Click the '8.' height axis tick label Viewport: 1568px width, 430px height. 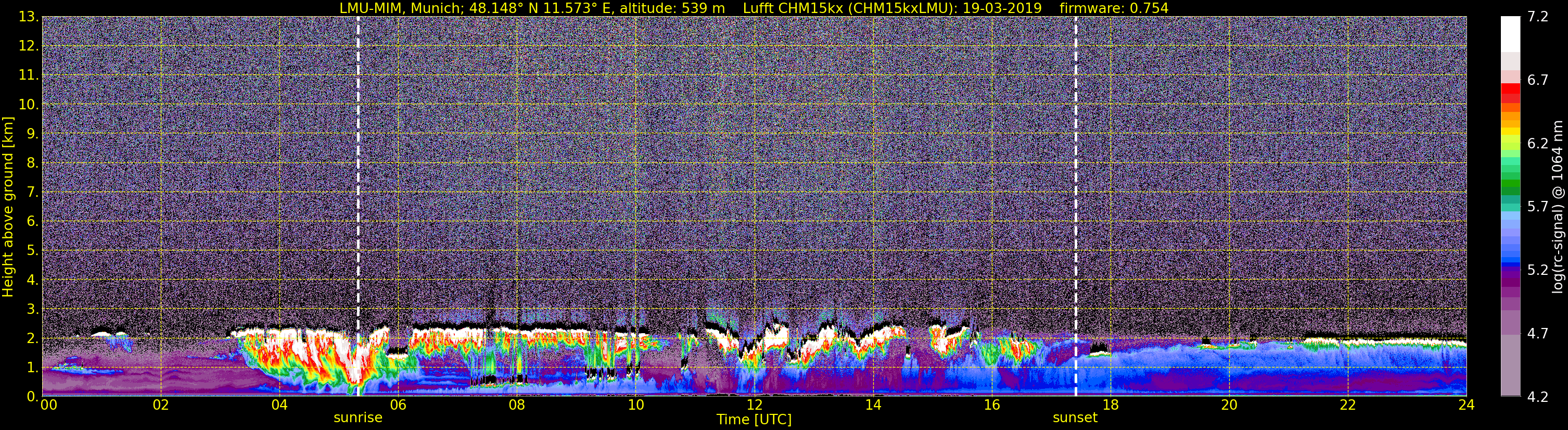(x=32, y=162)
